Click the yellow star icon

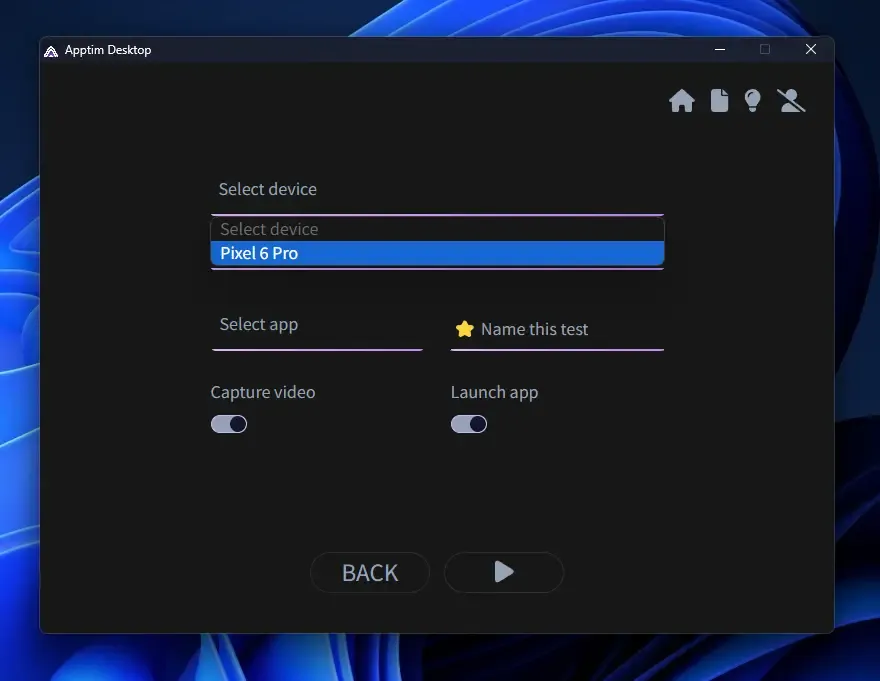point(465,329)
